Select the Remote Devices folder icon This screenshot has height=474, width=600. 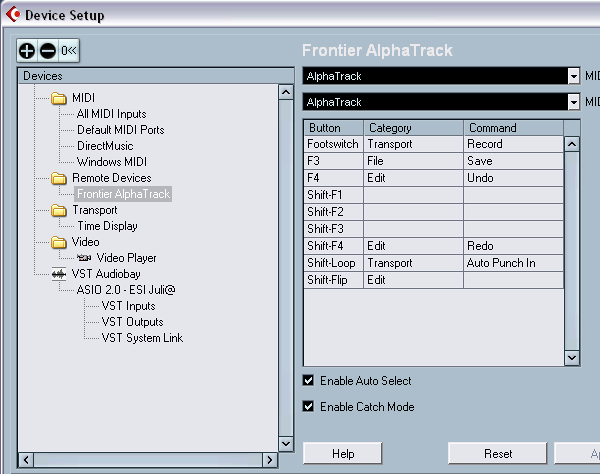tap(59, 178)
